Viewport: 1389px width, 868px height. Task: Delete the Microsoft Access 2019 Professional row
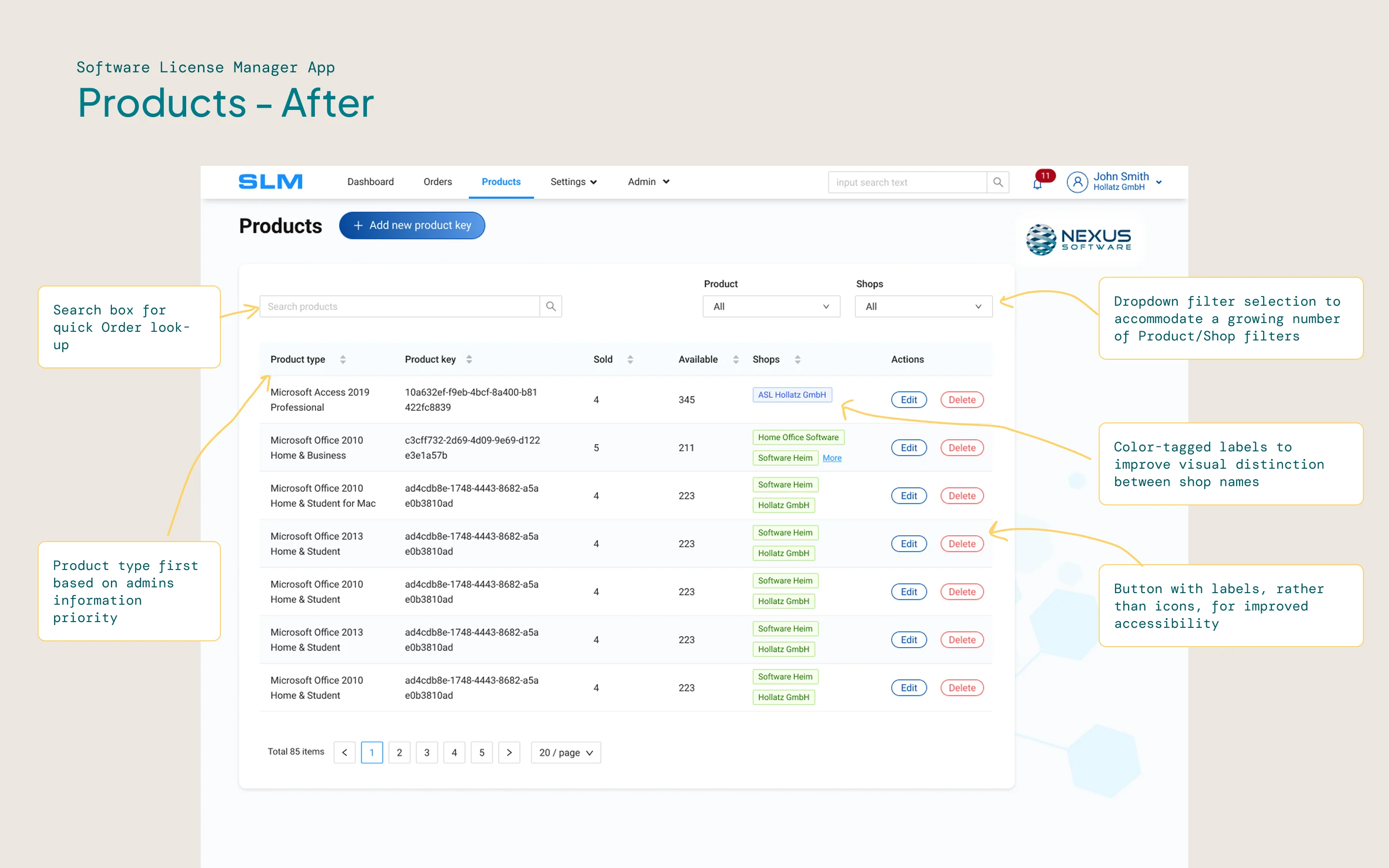click(962, 400)
